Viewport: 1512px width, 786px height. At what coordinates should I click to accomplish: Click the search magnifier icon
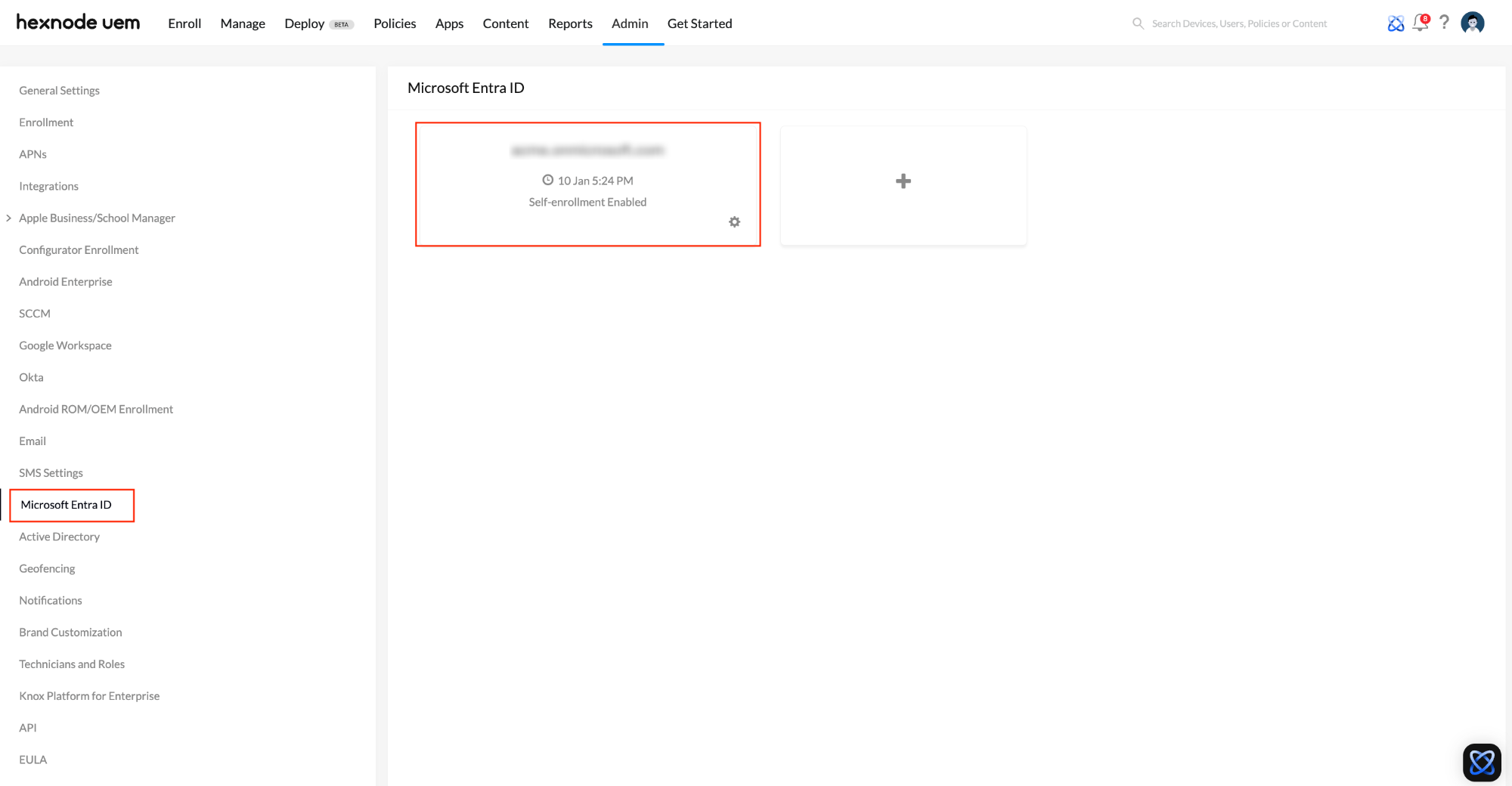[x=1138, y=23]
